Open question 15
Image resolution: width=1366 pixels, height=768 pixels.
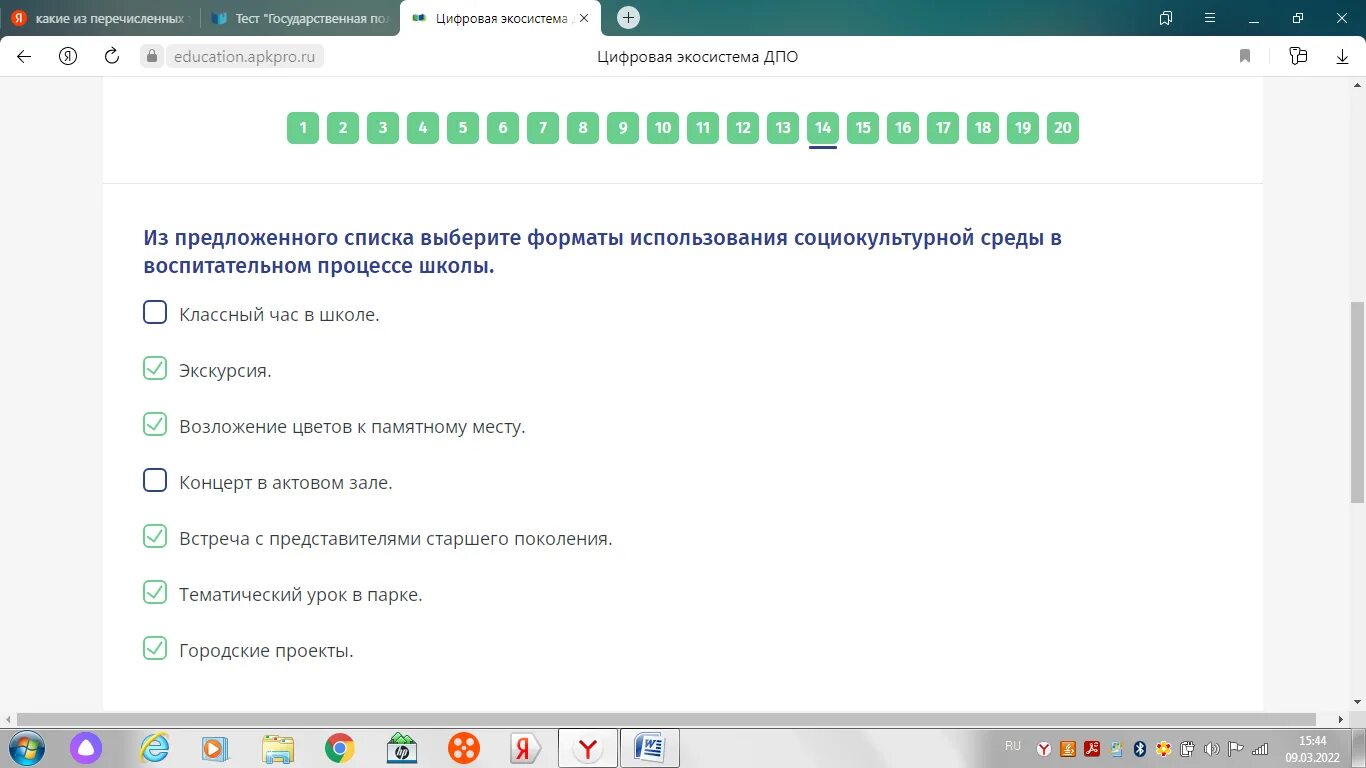(863, 128)
